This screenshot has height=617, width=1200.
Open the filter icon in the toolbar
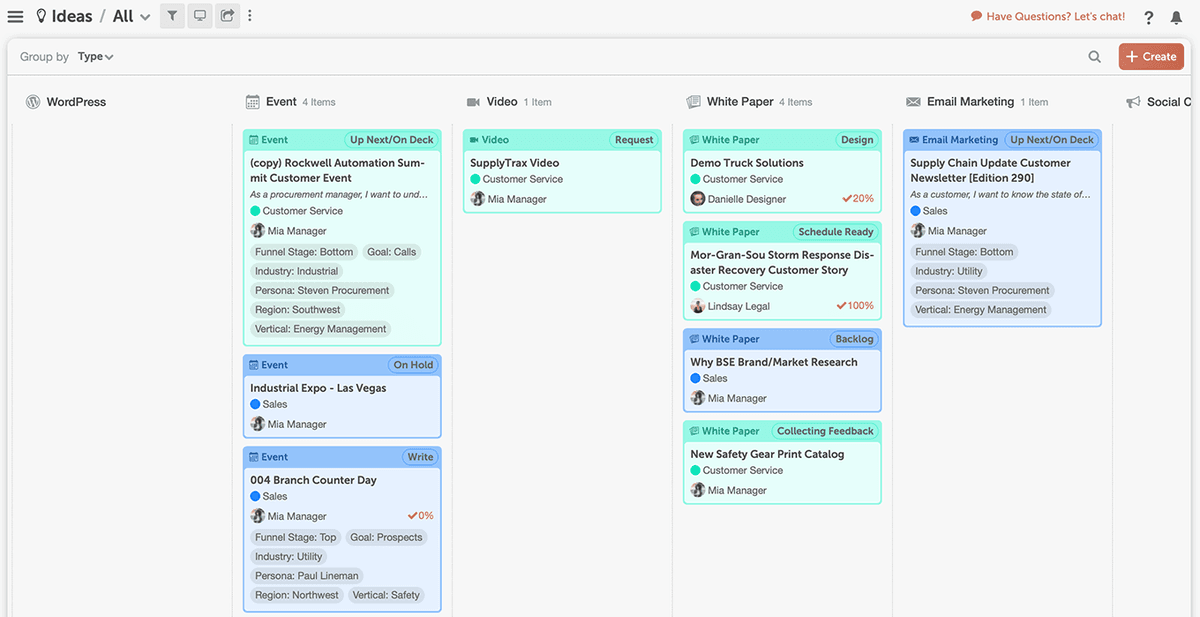[170, 16]
